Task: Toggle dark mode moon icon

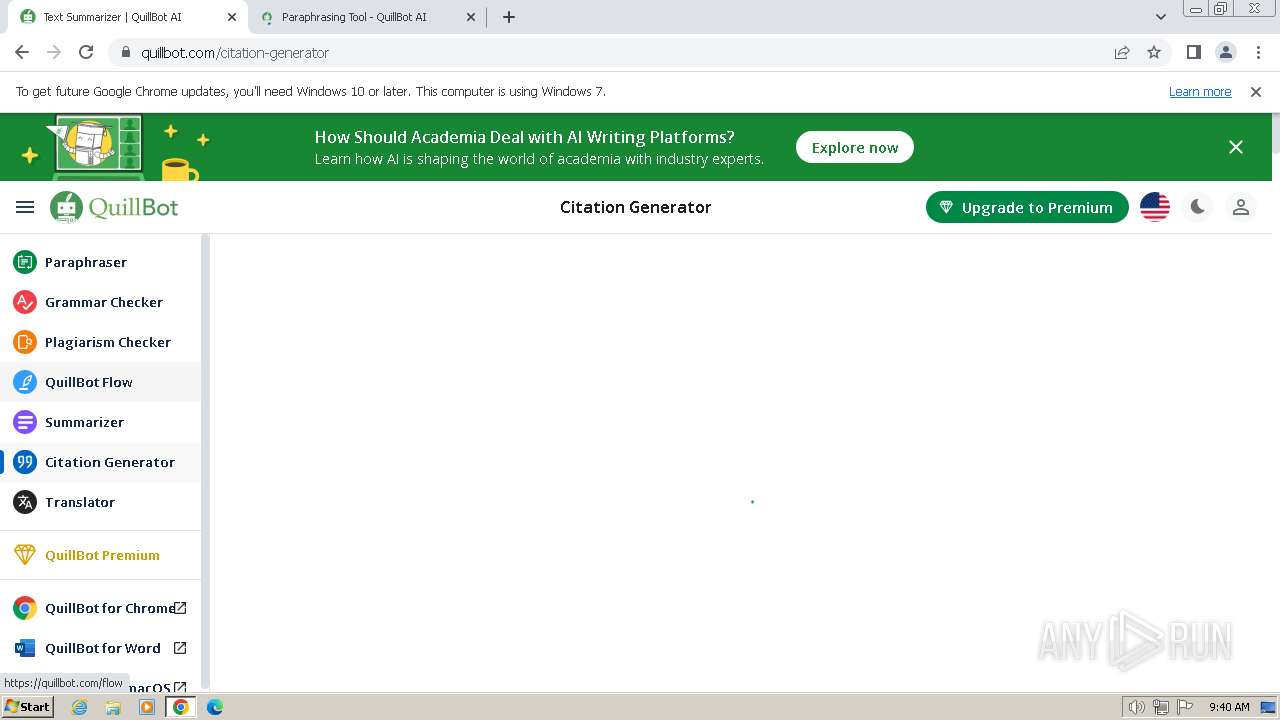Action: pos(1197,207)
